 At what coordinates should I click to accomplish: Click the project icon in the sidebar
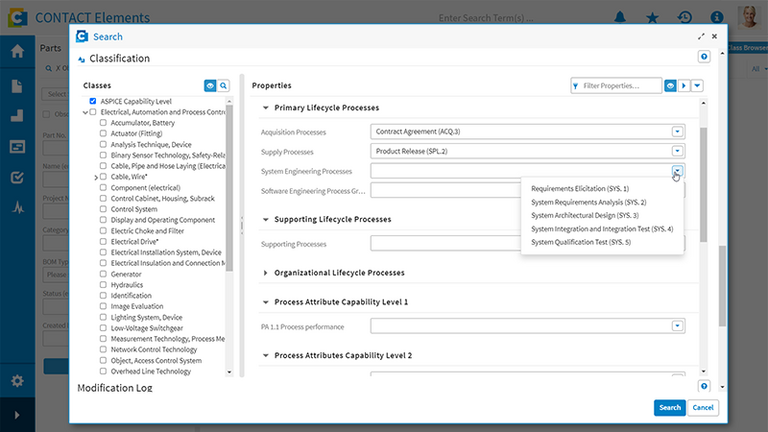[17, 147]
